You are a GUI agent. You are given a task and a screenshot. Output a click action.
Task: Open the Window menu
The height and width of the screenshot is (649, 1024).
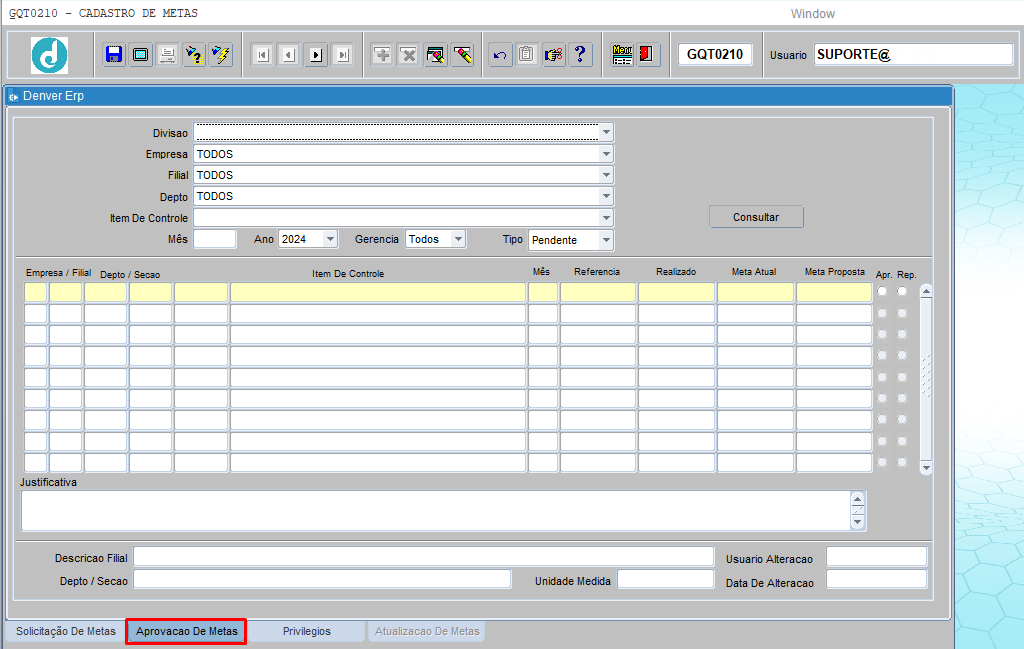coord(812,14)
